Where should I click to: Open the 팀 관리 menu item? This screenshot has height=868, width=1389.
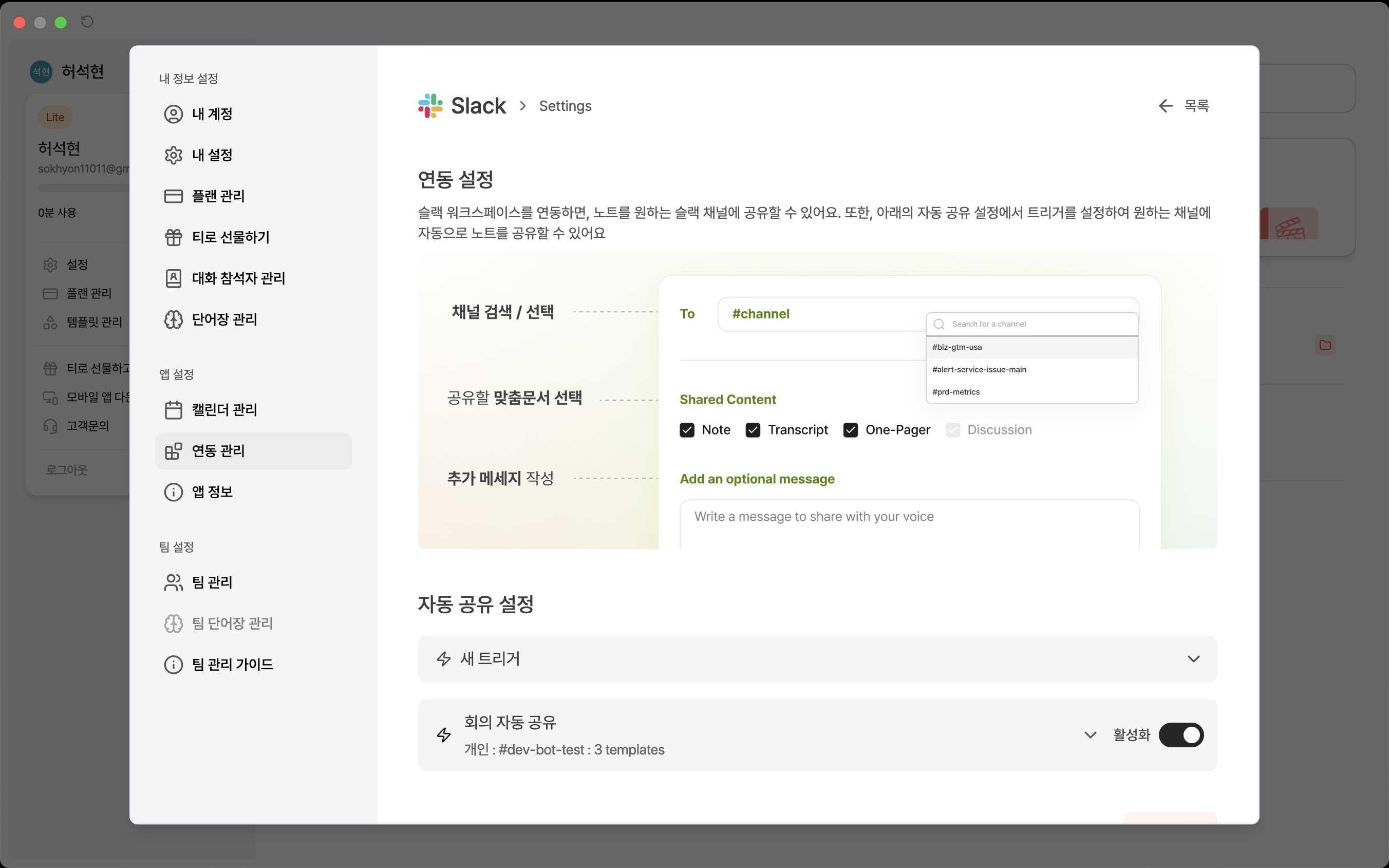[212, 582]
